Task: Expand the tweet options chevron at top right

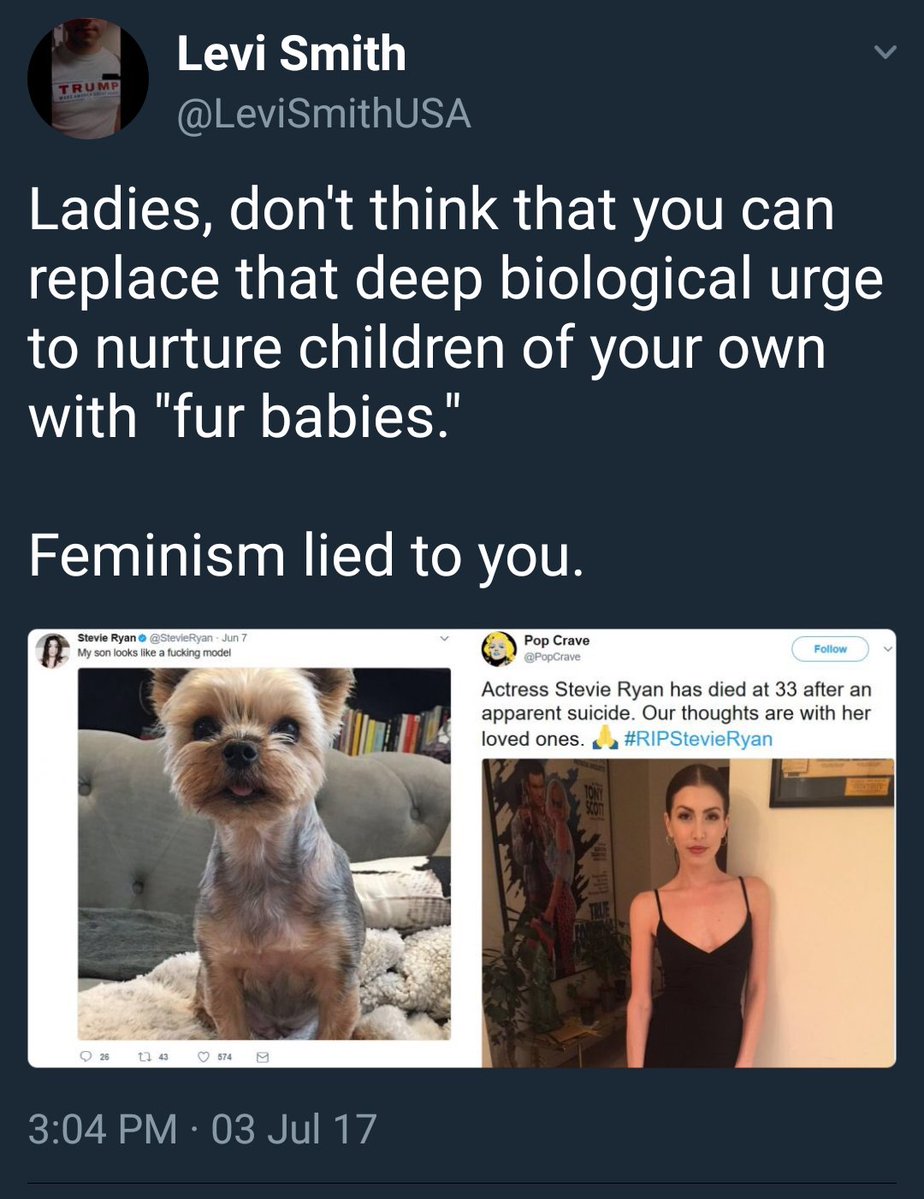Action: click(x=885, y=52)
